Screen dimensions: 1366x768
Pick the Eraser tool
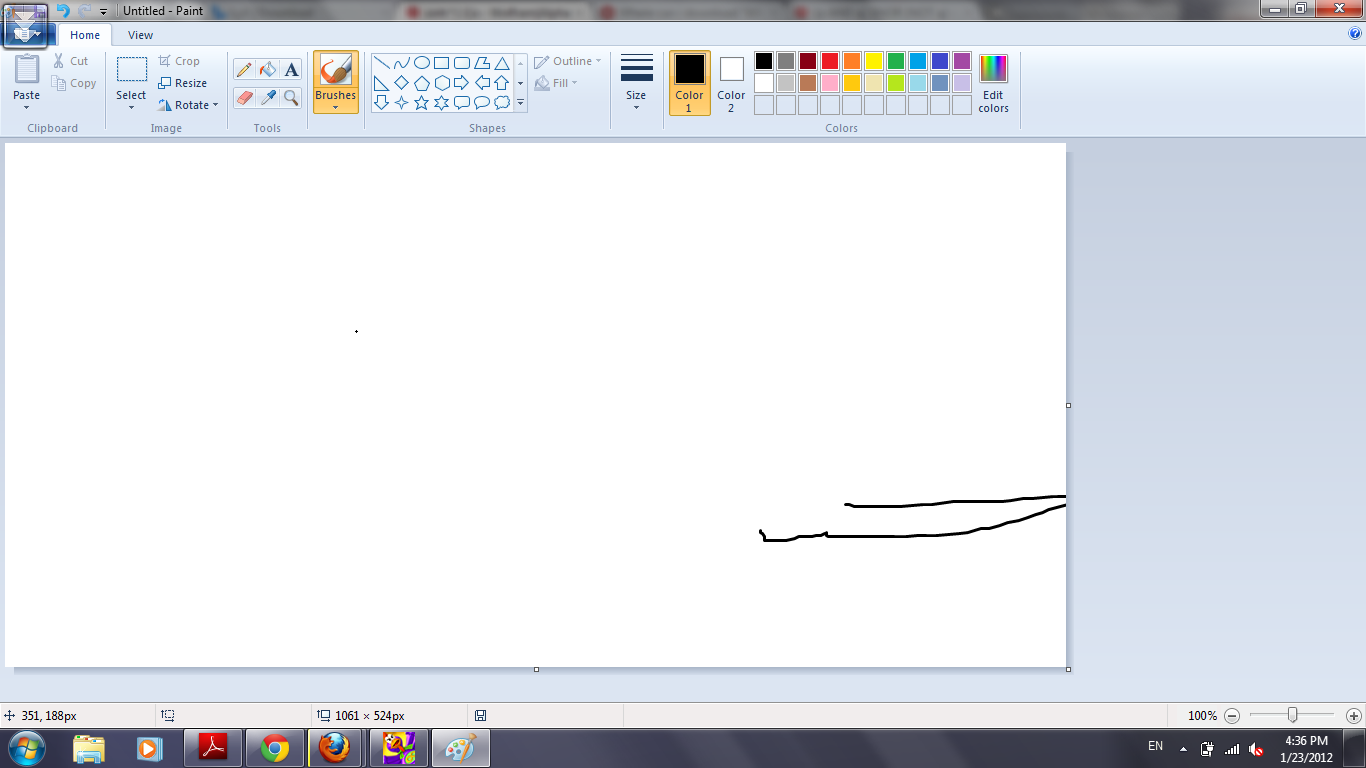point(243,99)
